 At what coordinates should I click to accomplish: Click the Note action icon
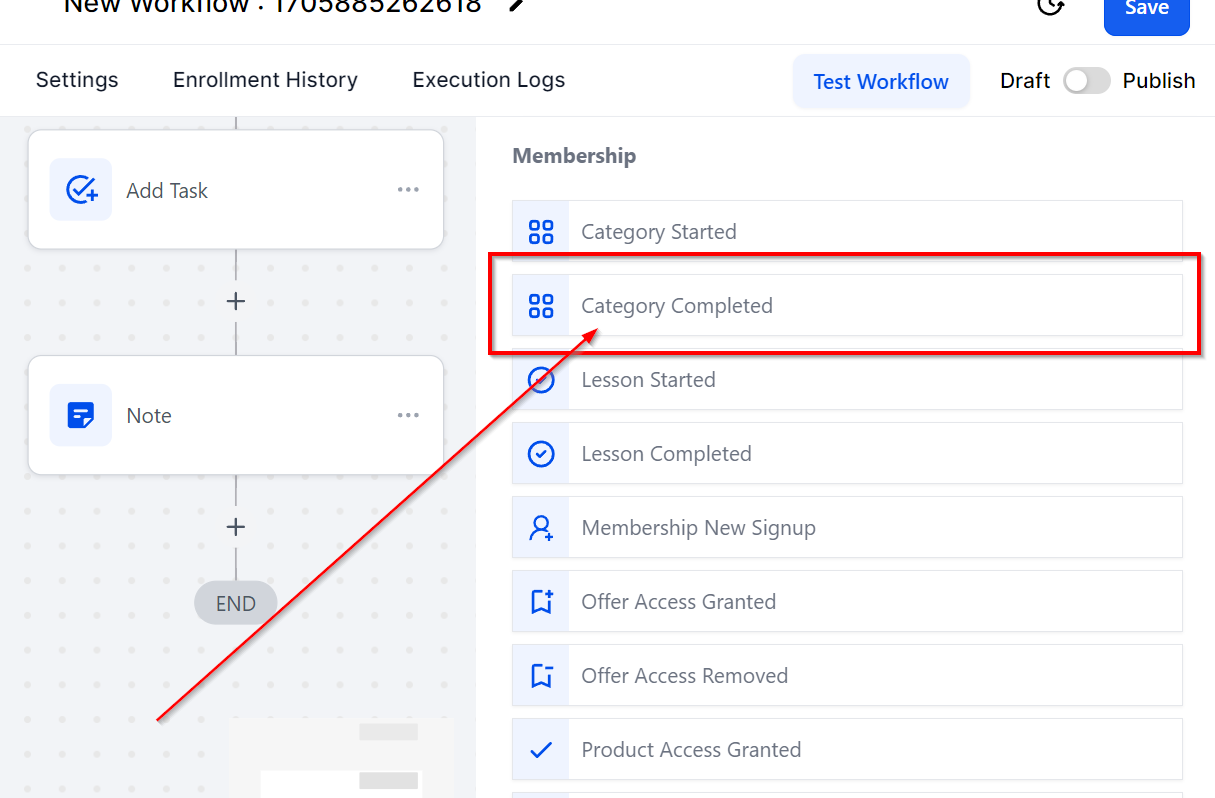tap(81, 415)
